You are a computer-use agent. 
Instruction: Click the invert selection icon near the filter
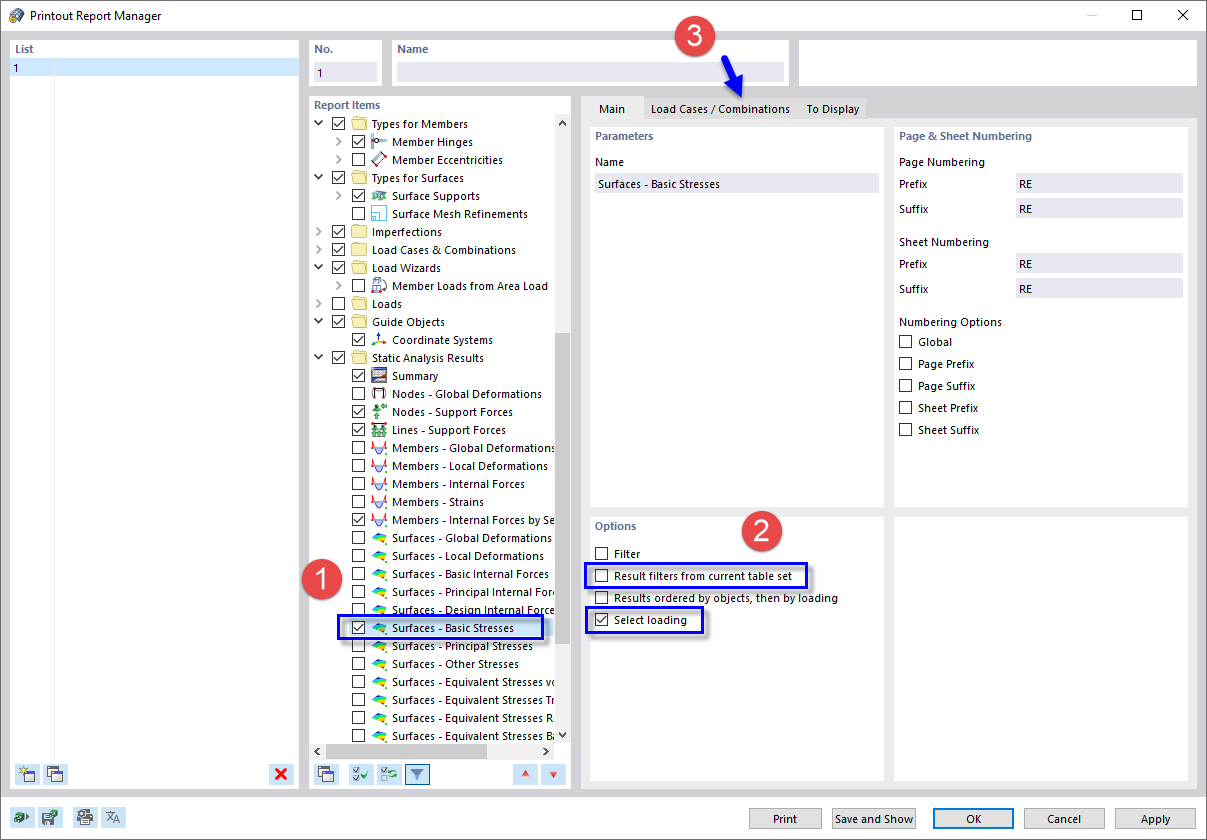point(389,774)
